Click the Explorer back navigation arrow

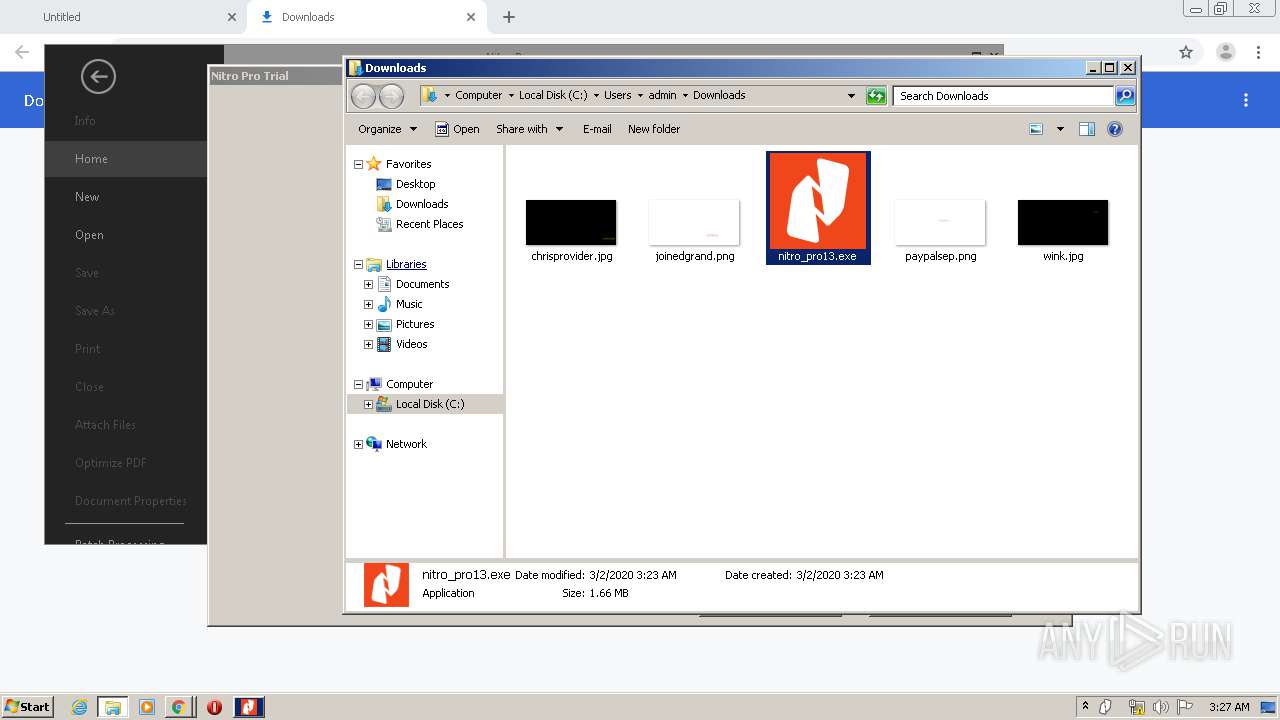(x=364, y=96)
